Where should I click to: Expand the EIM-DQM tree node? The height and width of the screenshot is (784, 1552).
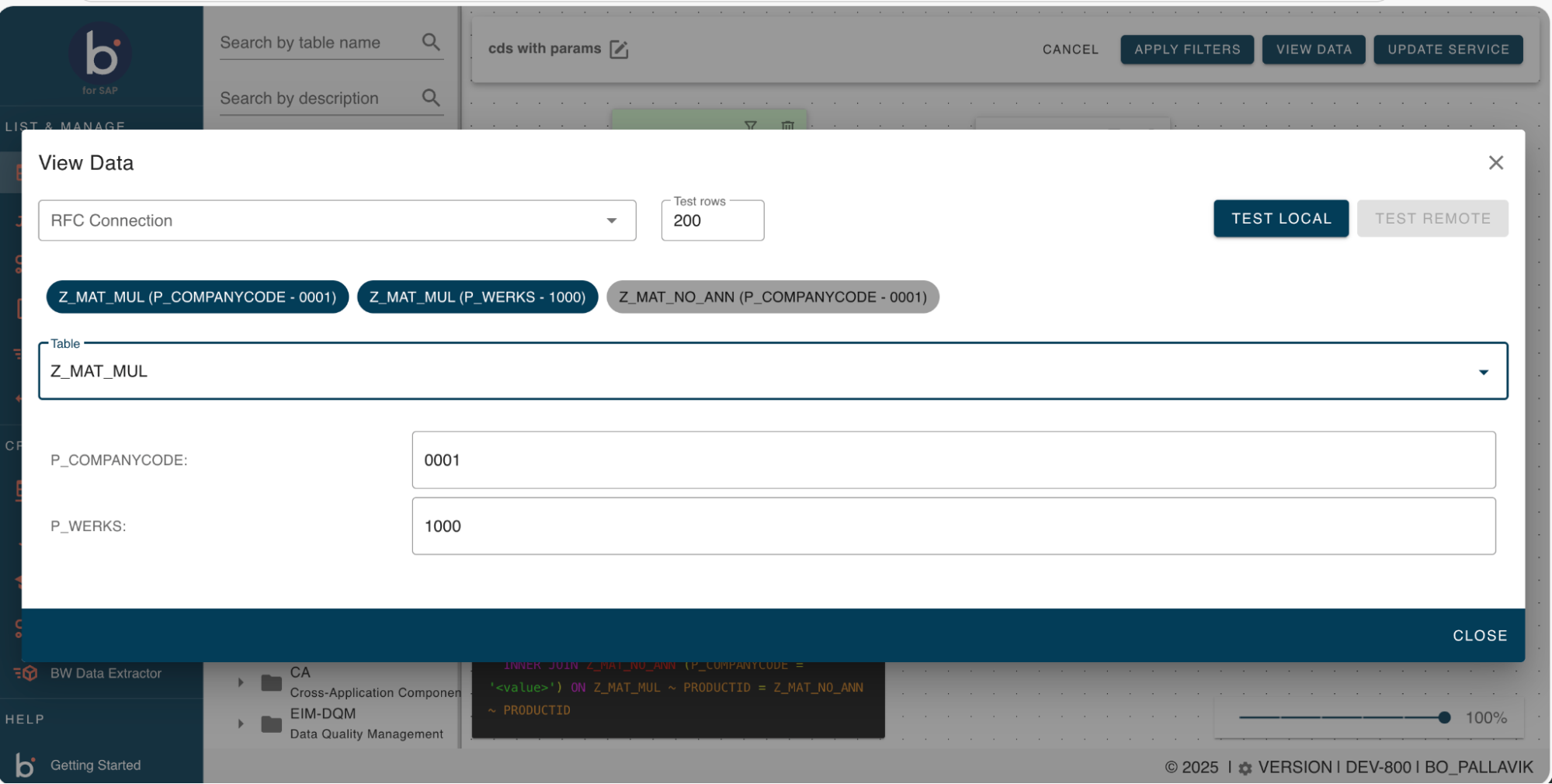[x=241, y=723]
